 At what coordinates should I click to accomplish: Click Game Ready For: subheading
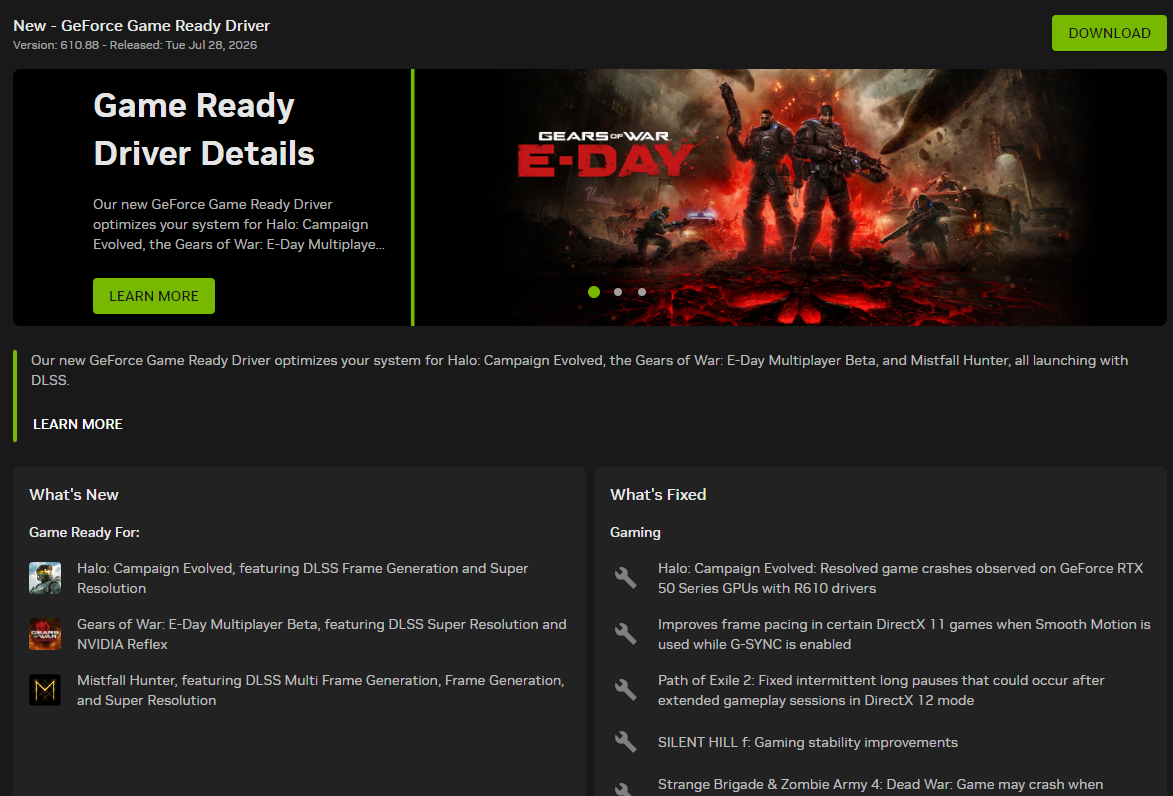coord(85,532)
